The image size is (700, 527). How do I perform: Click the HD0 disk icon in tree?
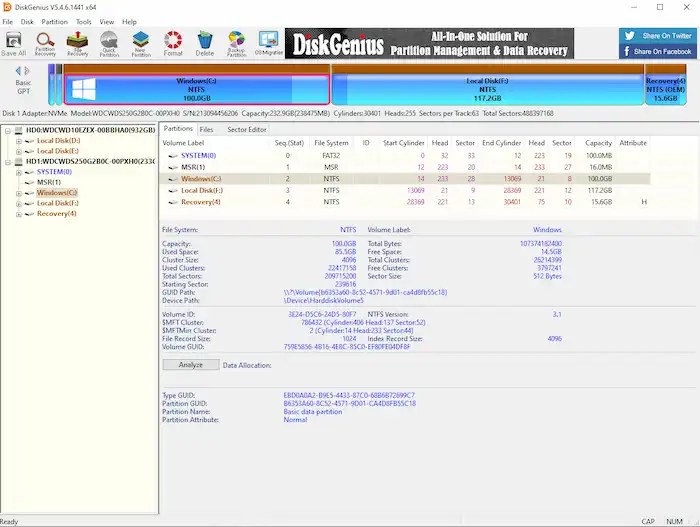(x=19, y=130)
